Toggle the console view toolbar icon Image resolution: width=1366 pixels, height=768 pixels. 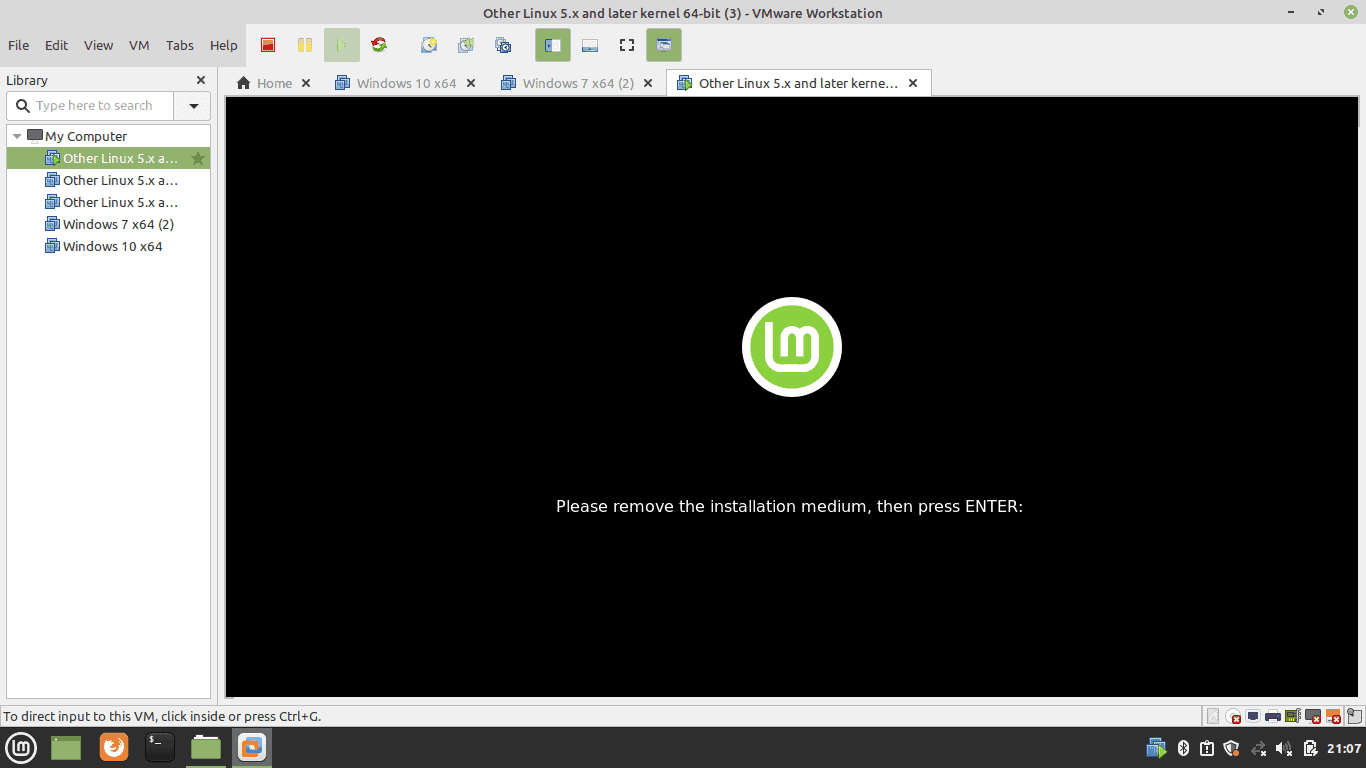[x=664, y=45]
